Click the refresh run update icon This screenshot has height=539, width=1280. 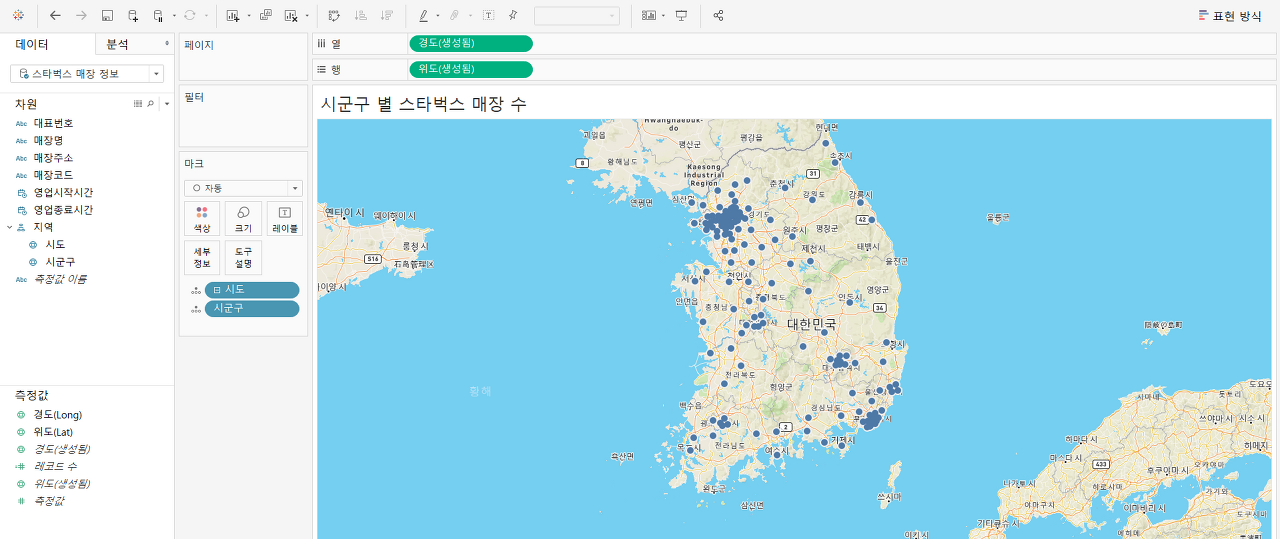189,16
